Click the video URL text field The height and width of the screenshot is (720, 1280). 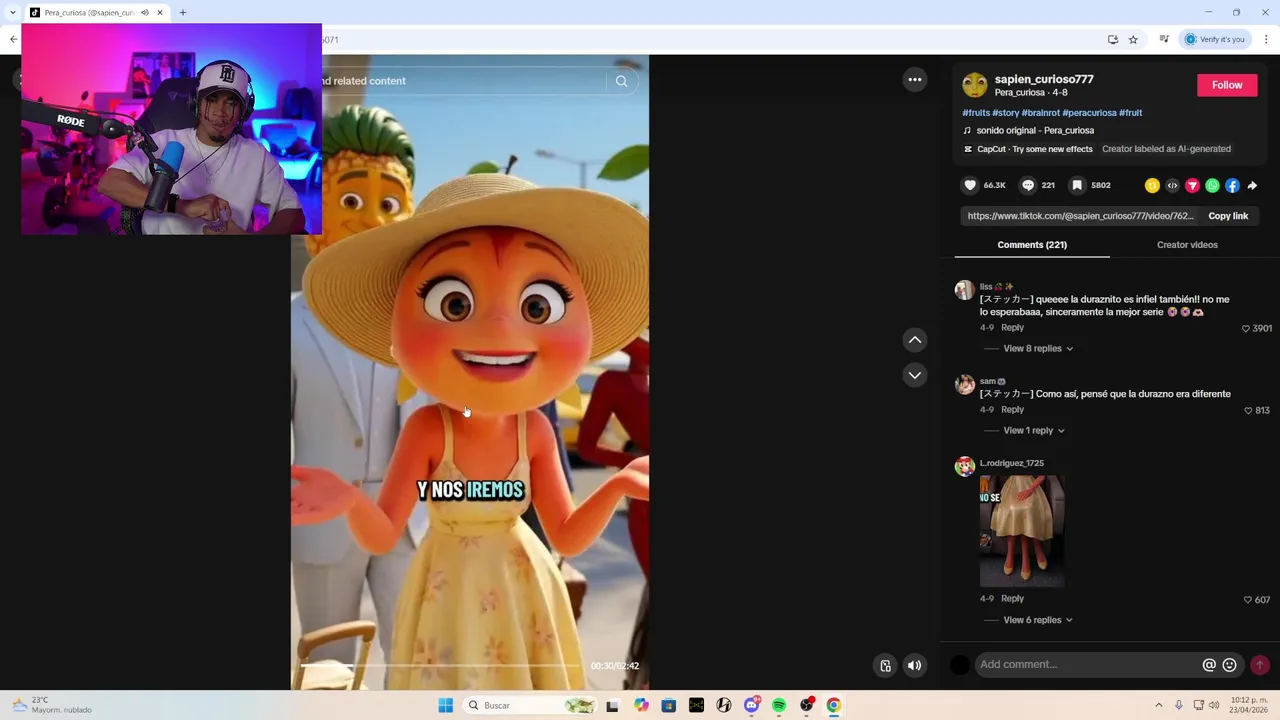1080,216
